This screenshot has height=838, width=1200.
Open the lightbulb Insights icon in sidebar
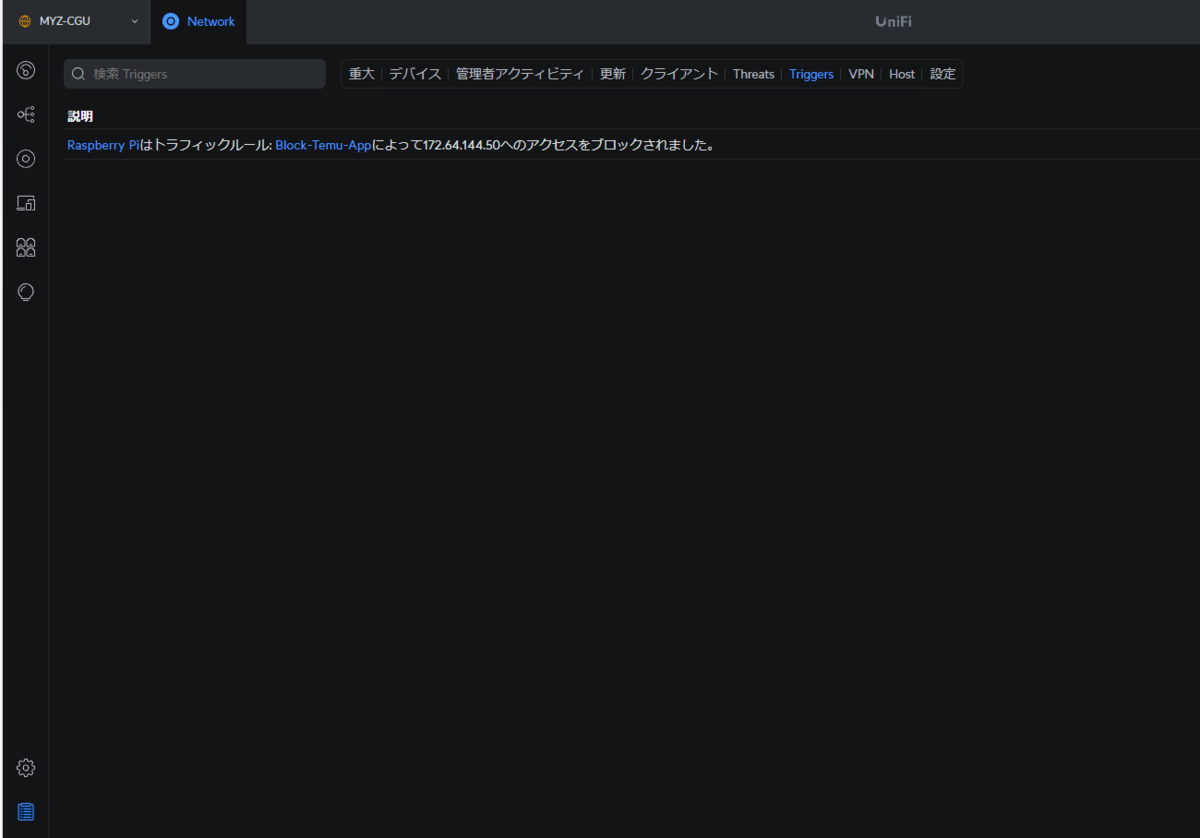[26, 292]
